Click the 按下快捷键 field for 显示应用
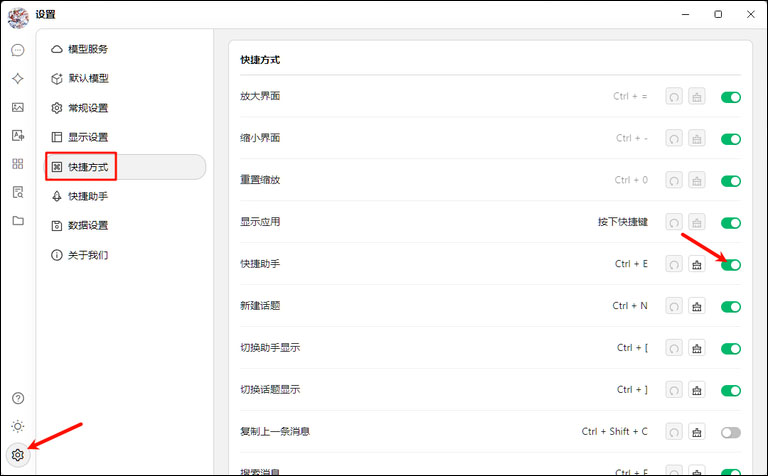This screenshot has height=476, width=768. (x=623, y=223)
